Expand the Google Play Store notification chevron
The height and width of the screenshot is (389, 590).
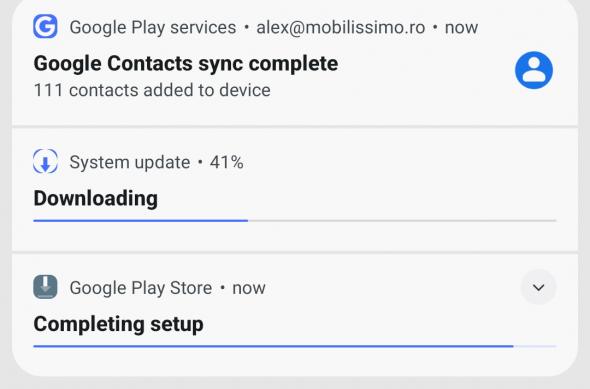click(x=538, y=288)
